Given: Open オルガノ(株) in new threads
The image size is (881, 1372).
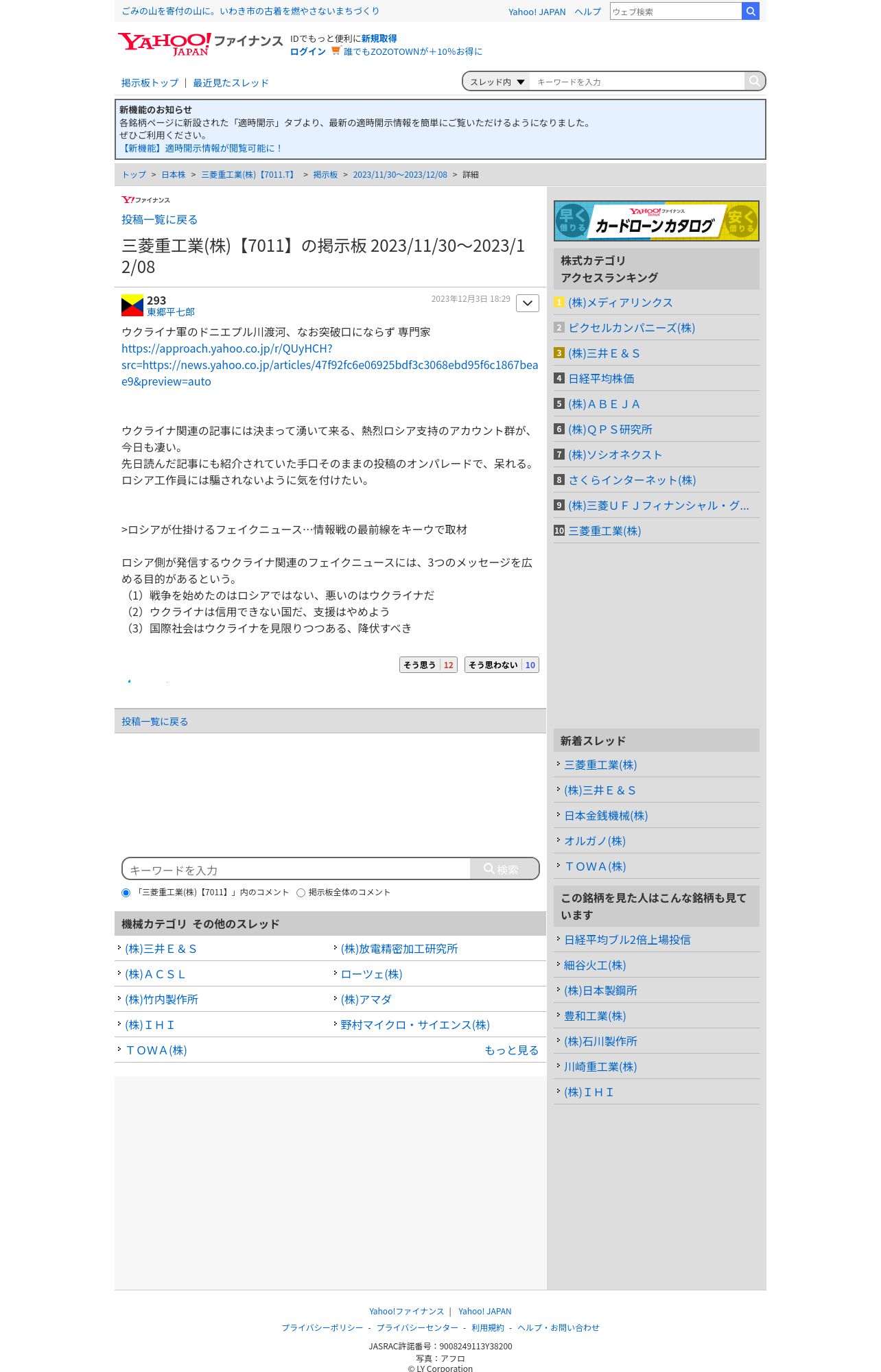Looking at the screenshot, I should coord(595,841).
